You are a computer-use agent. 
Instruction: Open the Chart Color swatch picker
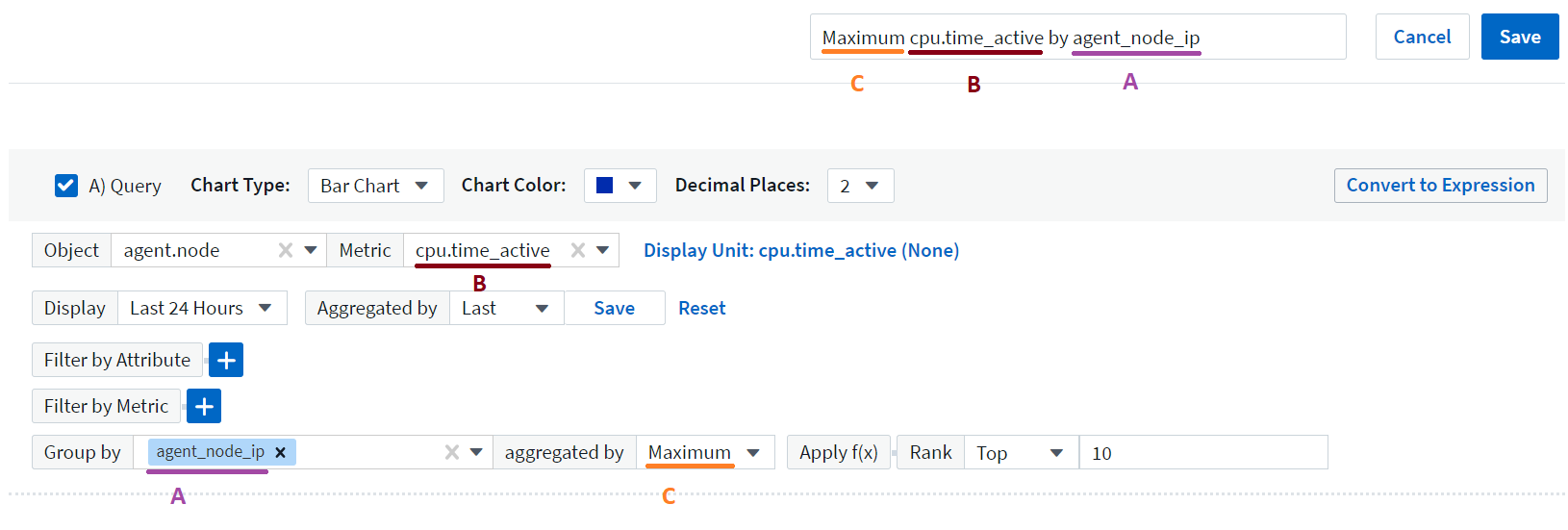pyautogui.click(x=620, y=186)
